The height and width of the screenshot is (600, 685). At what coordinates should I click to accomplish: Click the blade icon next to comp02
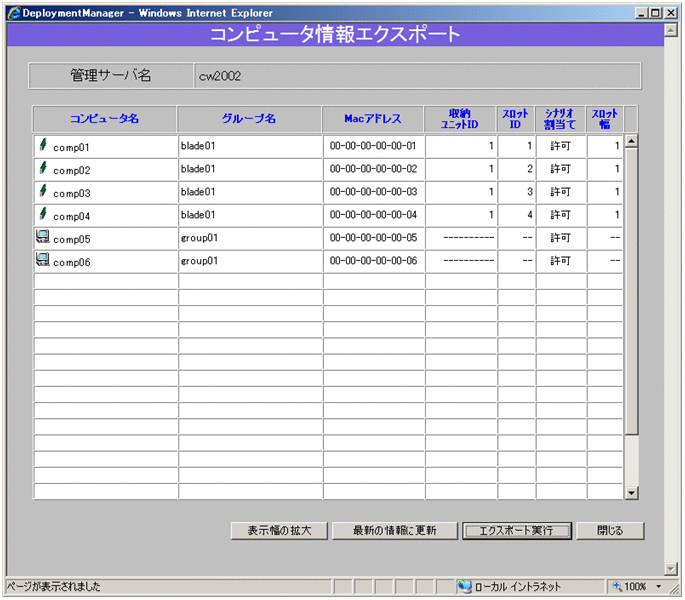(x=42, y=168)
